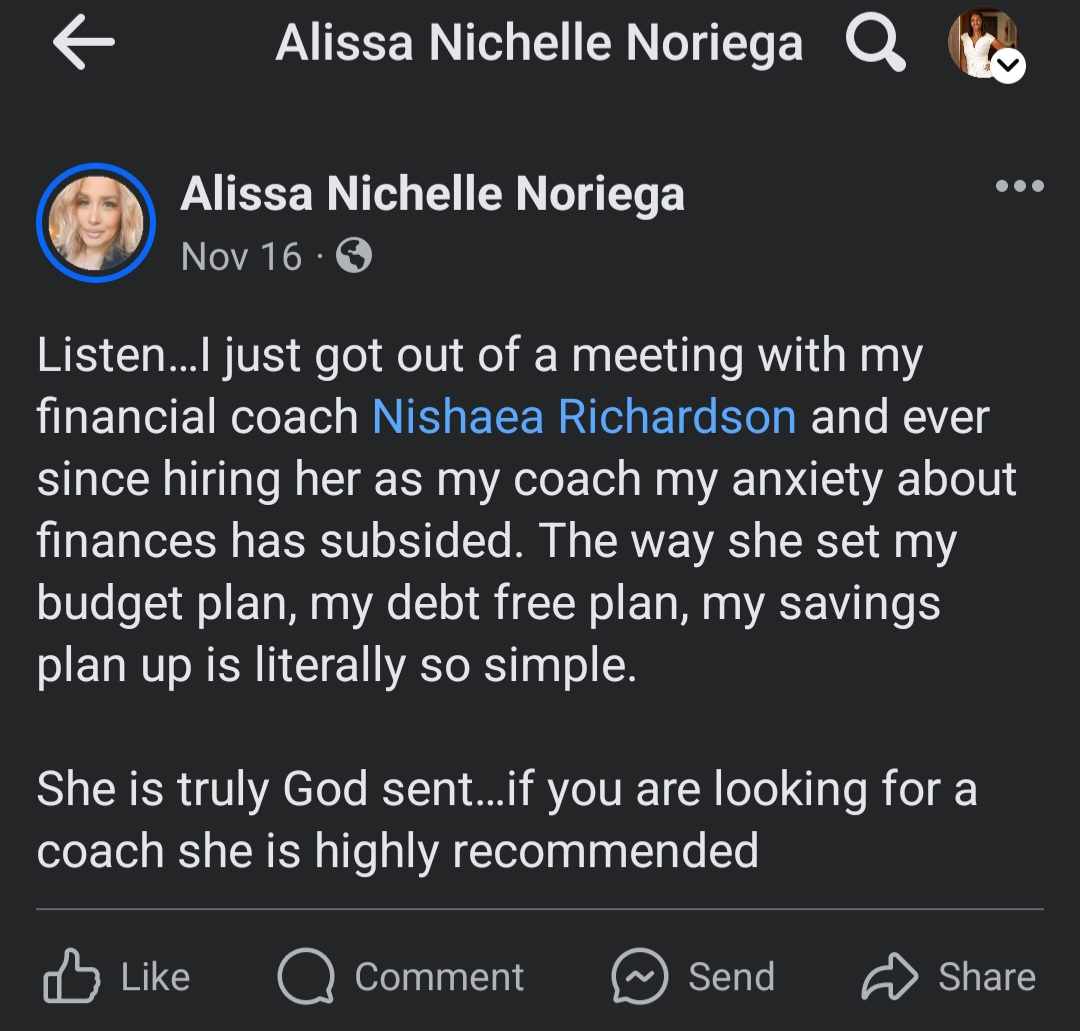Open the three-dot post options menu

click(x=1019, y=186)
